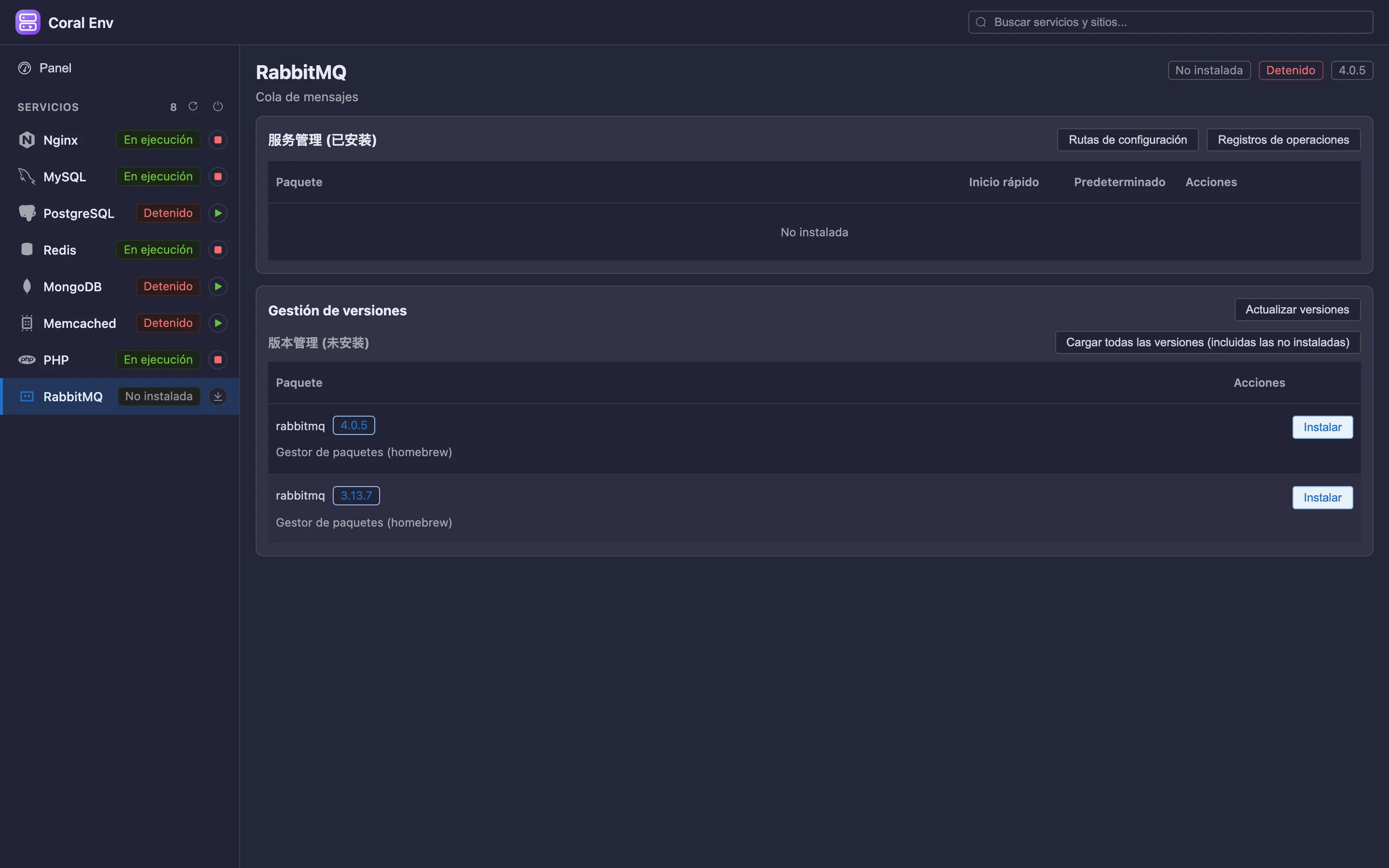Open the Panel dashboard item
The image size is (1389, 868).
120,68
